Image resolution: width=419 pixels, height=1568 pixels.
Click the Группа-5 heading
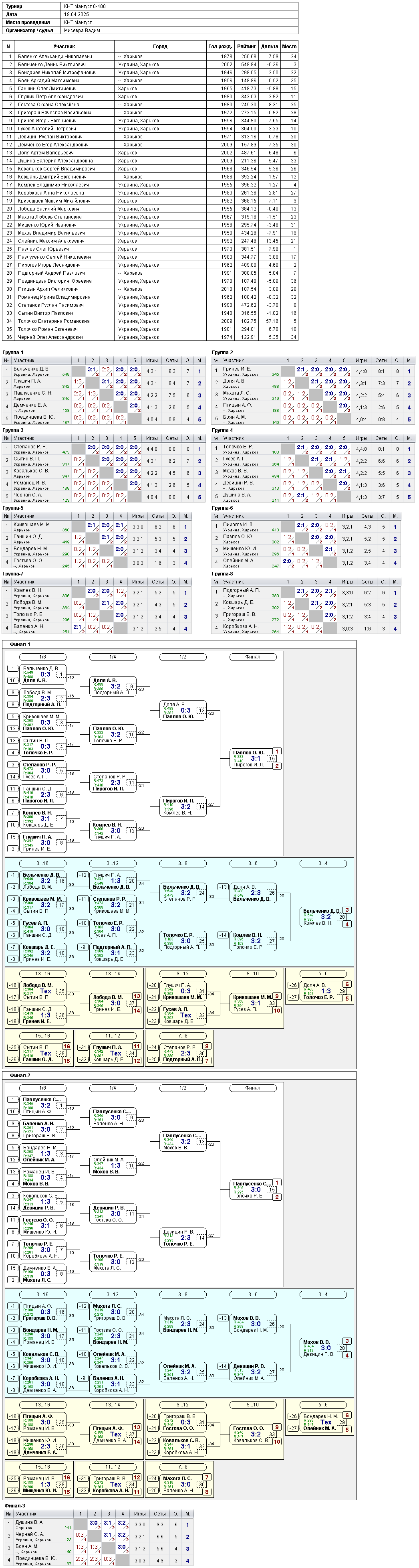pos(13,508)
